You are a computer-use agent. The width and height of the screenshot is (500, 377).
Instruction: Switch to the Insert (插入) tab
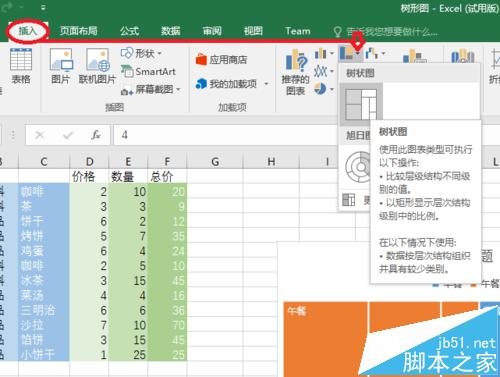(x=28, y=31)
